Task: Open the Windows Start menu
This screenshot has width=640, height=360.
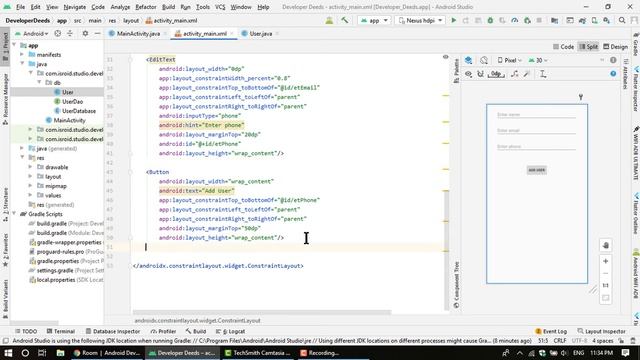Action: coord(8,353)
